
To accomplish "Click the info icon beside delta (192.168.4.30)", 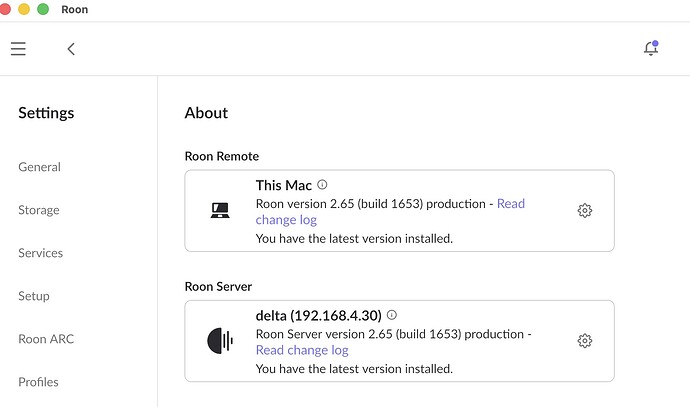I will 392,315.
